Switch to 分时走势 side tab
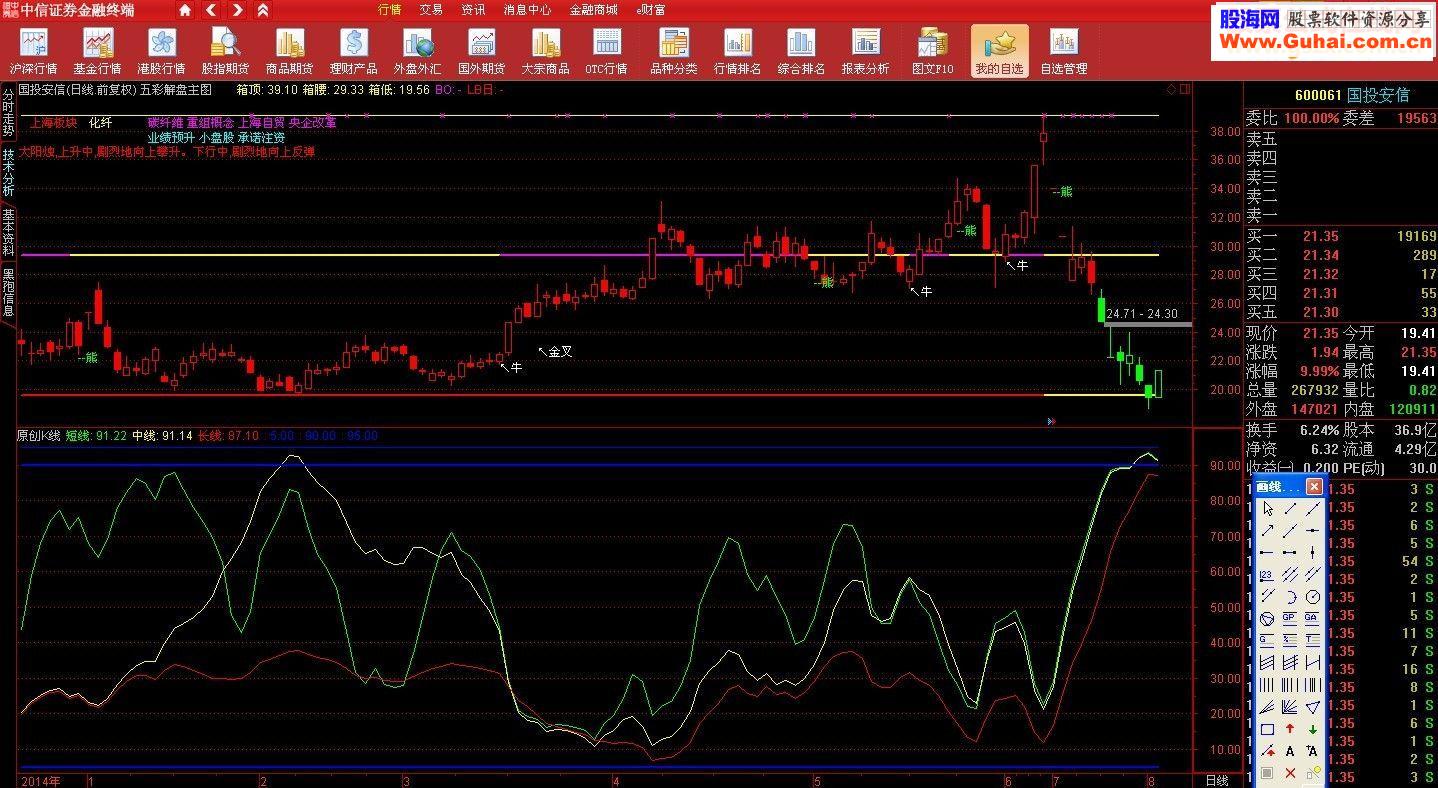This screenshot has width=1438, height=788. point(8,112)
